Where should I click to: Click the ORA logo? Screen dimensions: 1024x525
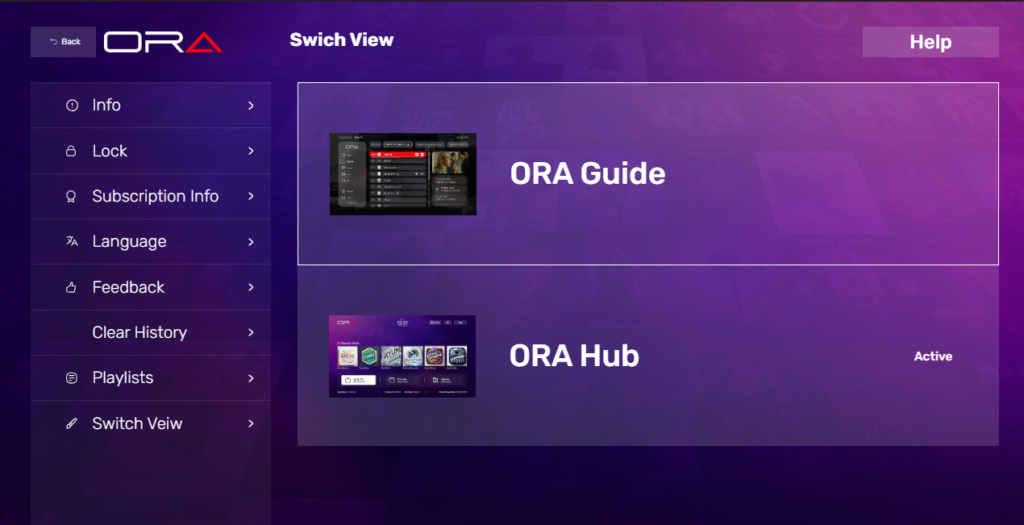point(163,42)
